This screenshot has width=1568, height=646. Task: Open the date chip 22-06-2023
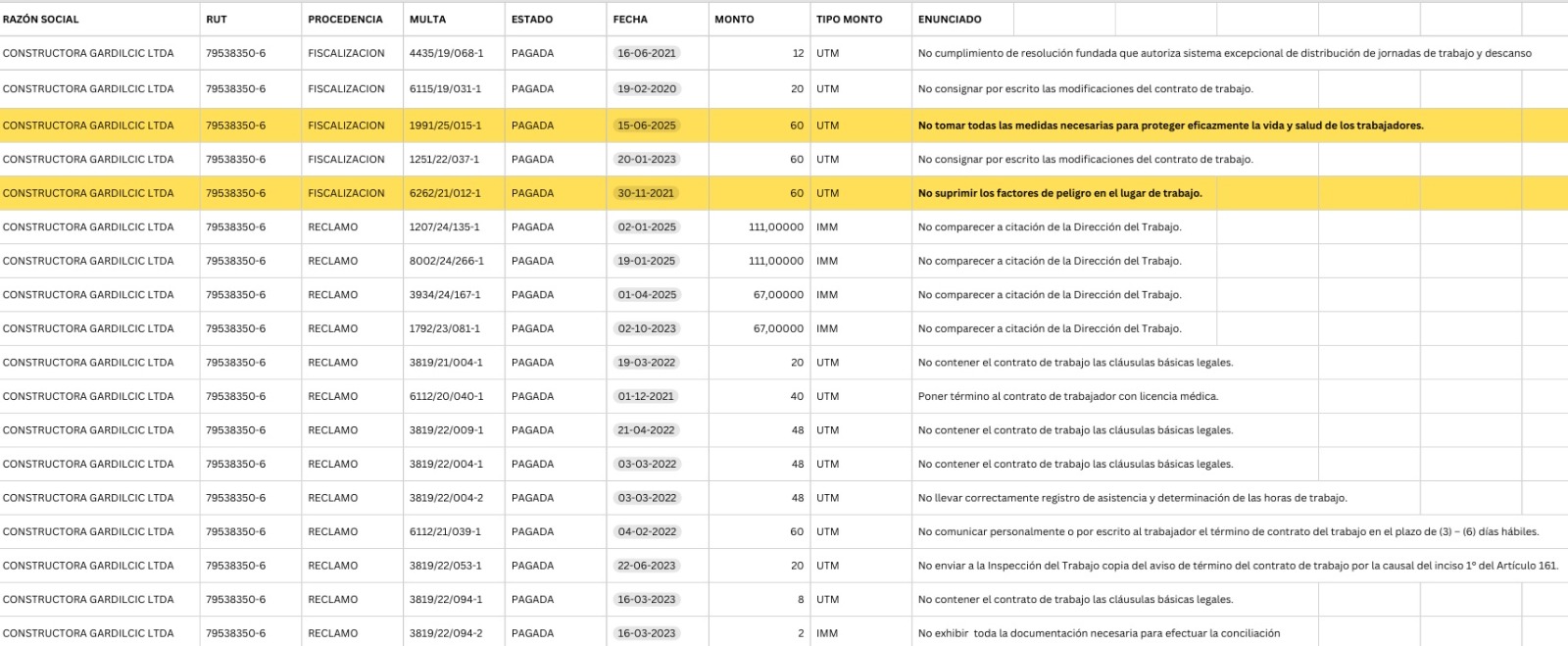pyautogui.click(x=647, y=566)
